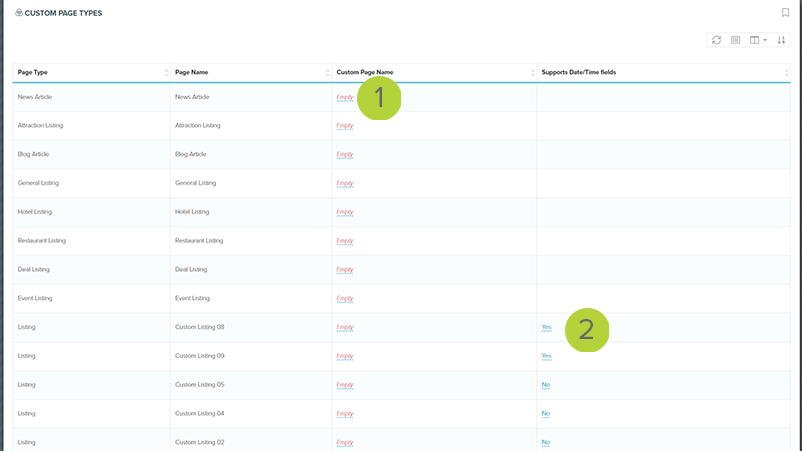Edit Empty custom name for Blog Article

point(344,155)
